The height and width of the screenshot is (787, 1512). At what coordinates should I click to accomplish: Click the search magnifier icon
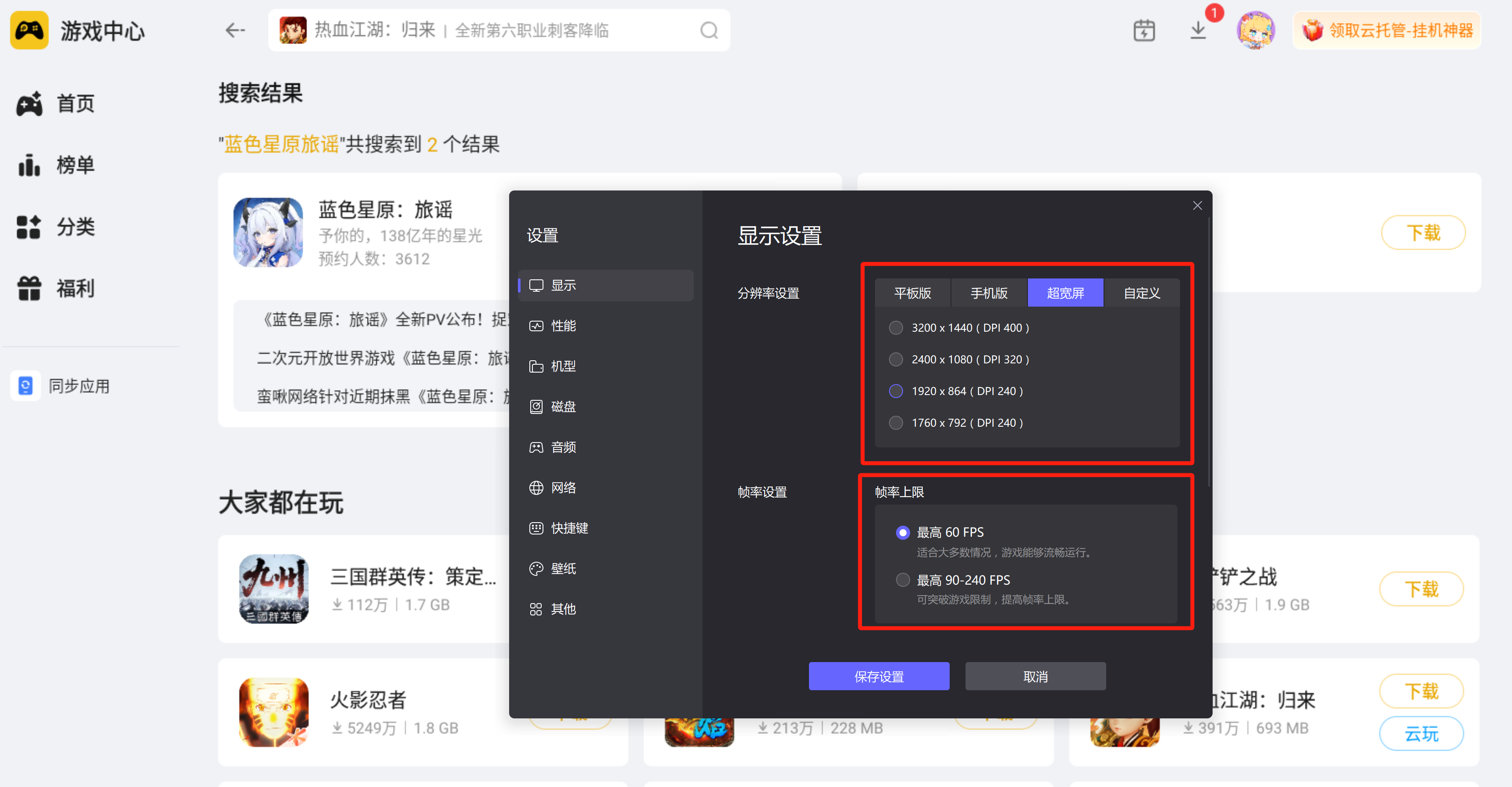708,30
